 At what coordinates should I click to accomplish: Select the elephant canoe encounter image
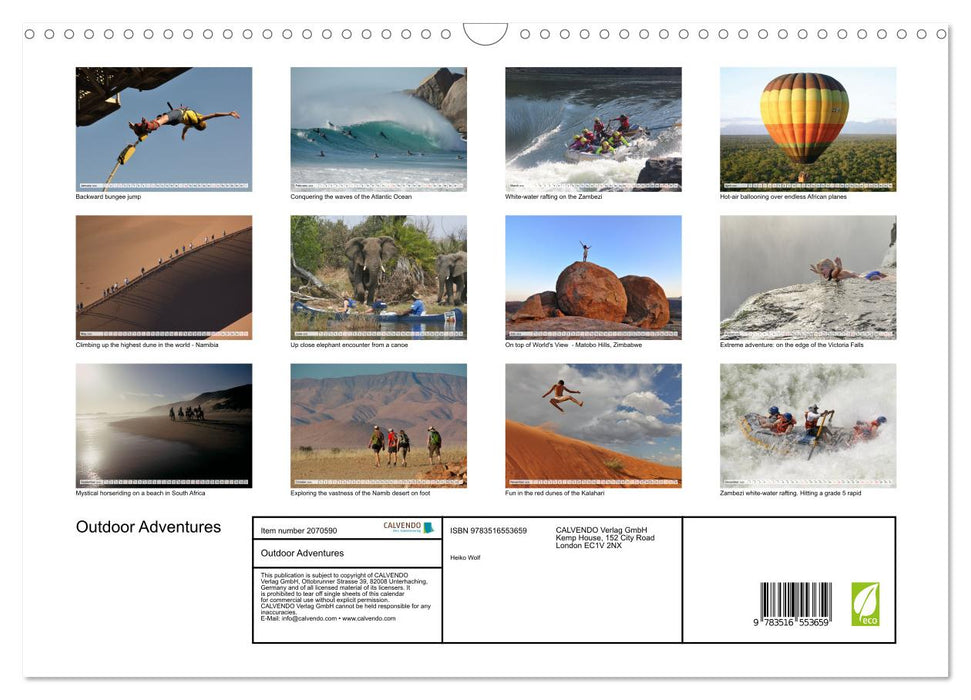click(378, 277)
